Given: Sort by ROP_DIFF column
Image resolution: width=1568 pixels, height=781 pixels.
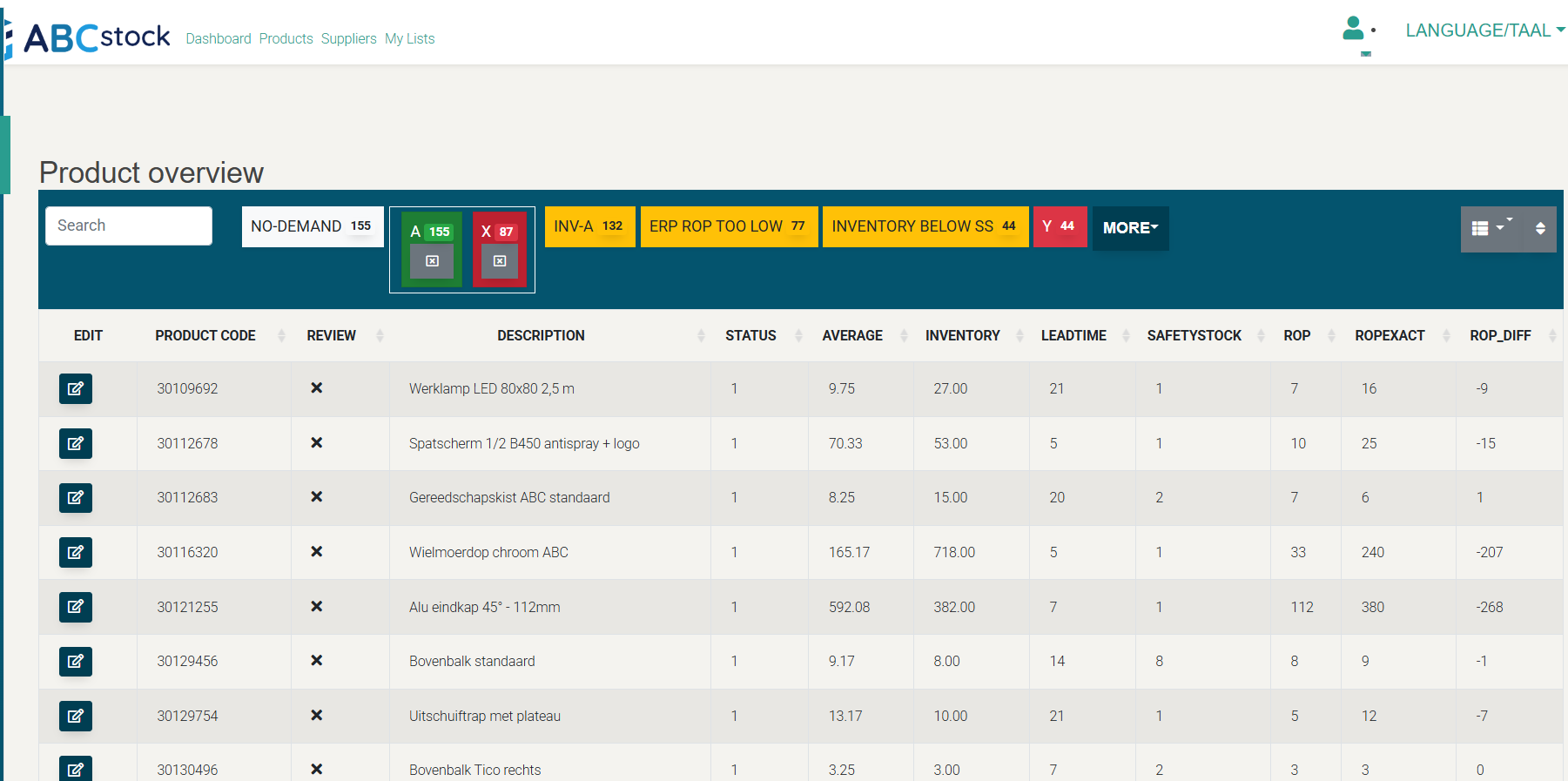Looking at the screenshot, I should coord(1509,335).
